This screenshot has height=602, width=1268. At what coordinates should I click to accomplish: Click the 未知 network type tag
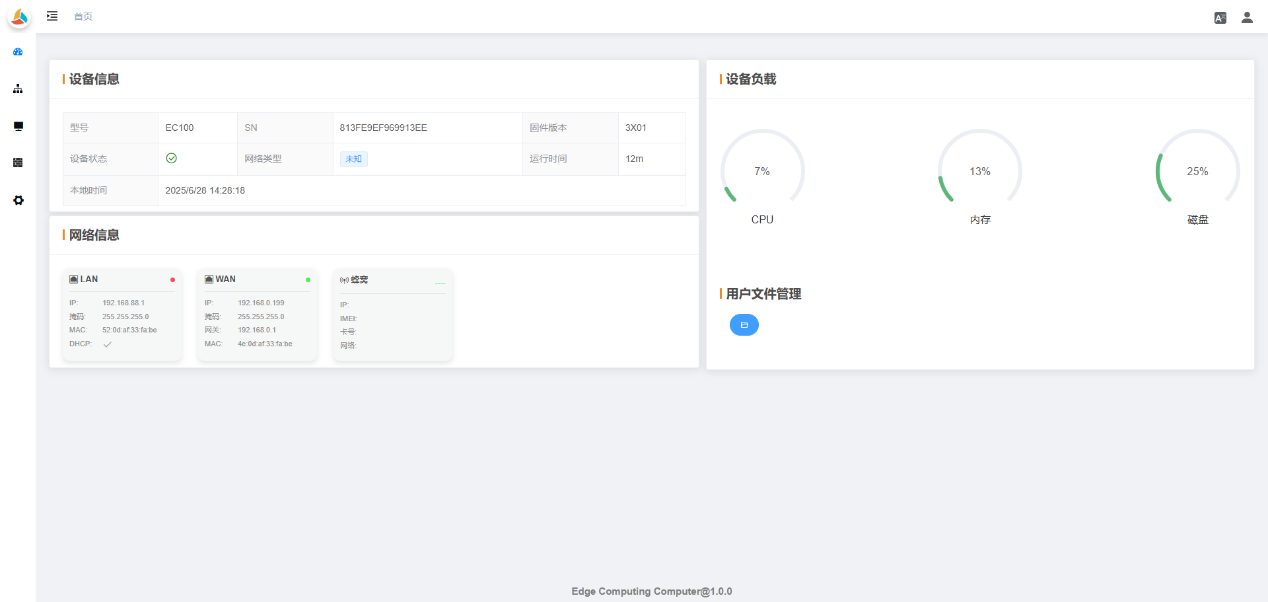(x=353, y=159)
